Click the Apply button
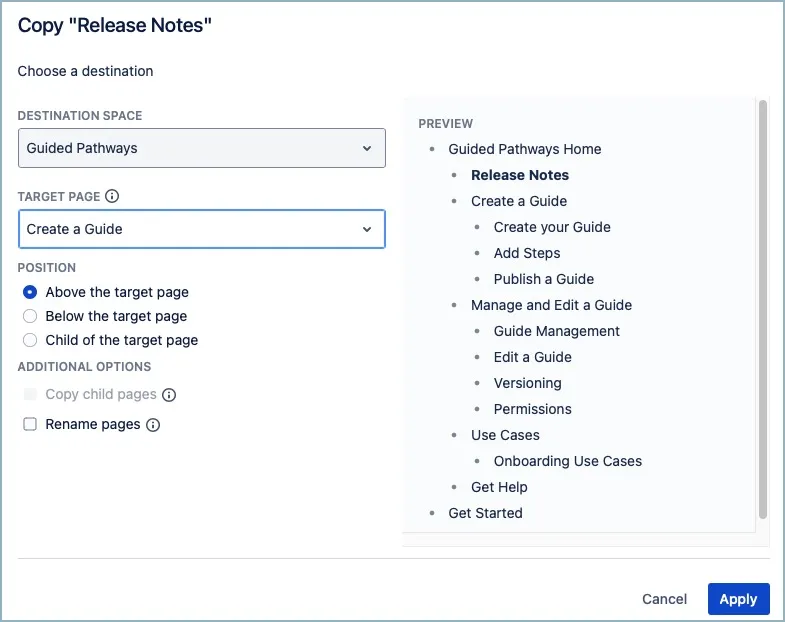This screenshot has height=622, width=785. coord(738,599)
